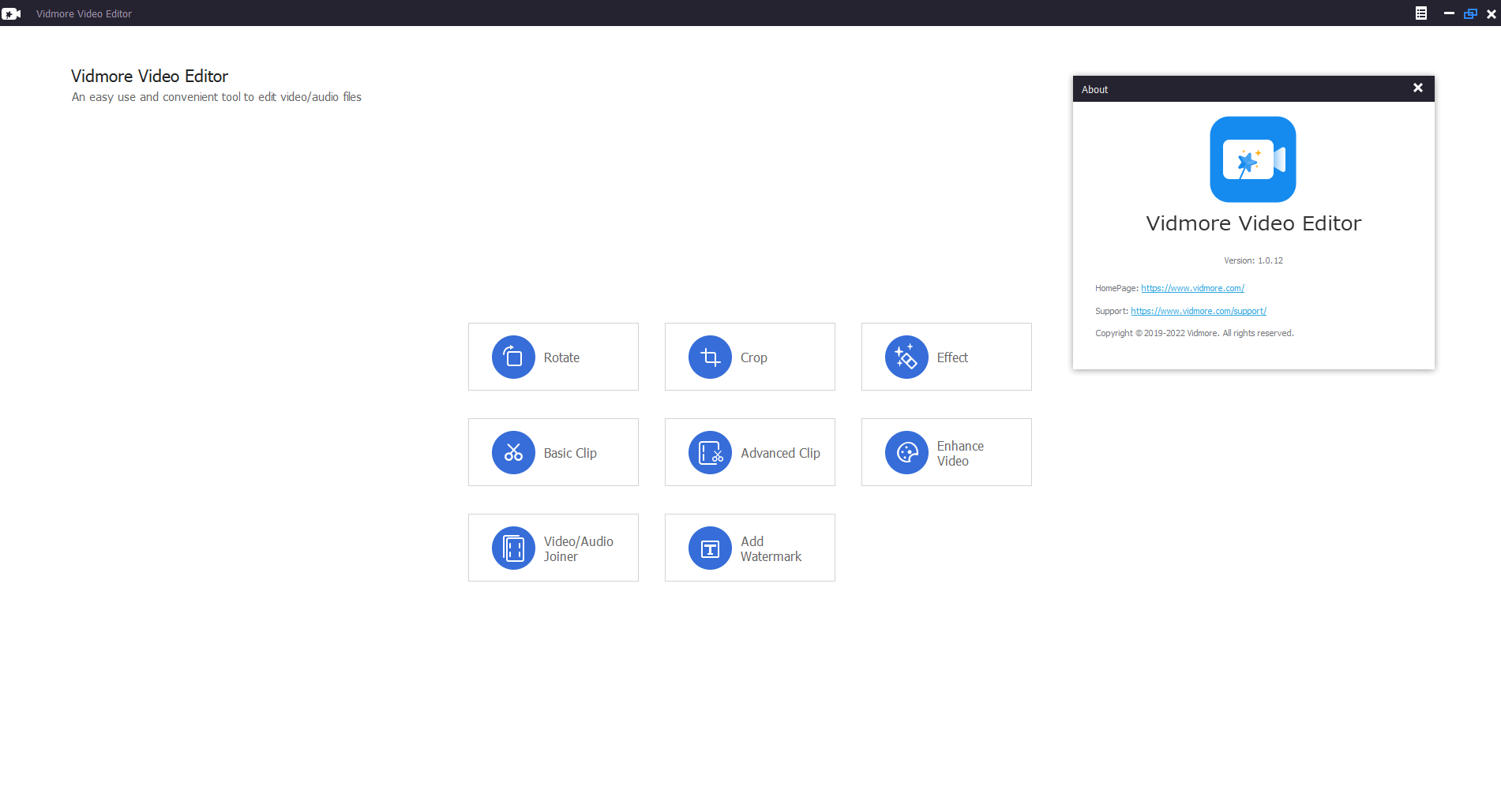Click the Vidmore app icon in title bar
Screen dimensions: 1501x812
click(x=11, y=13)
